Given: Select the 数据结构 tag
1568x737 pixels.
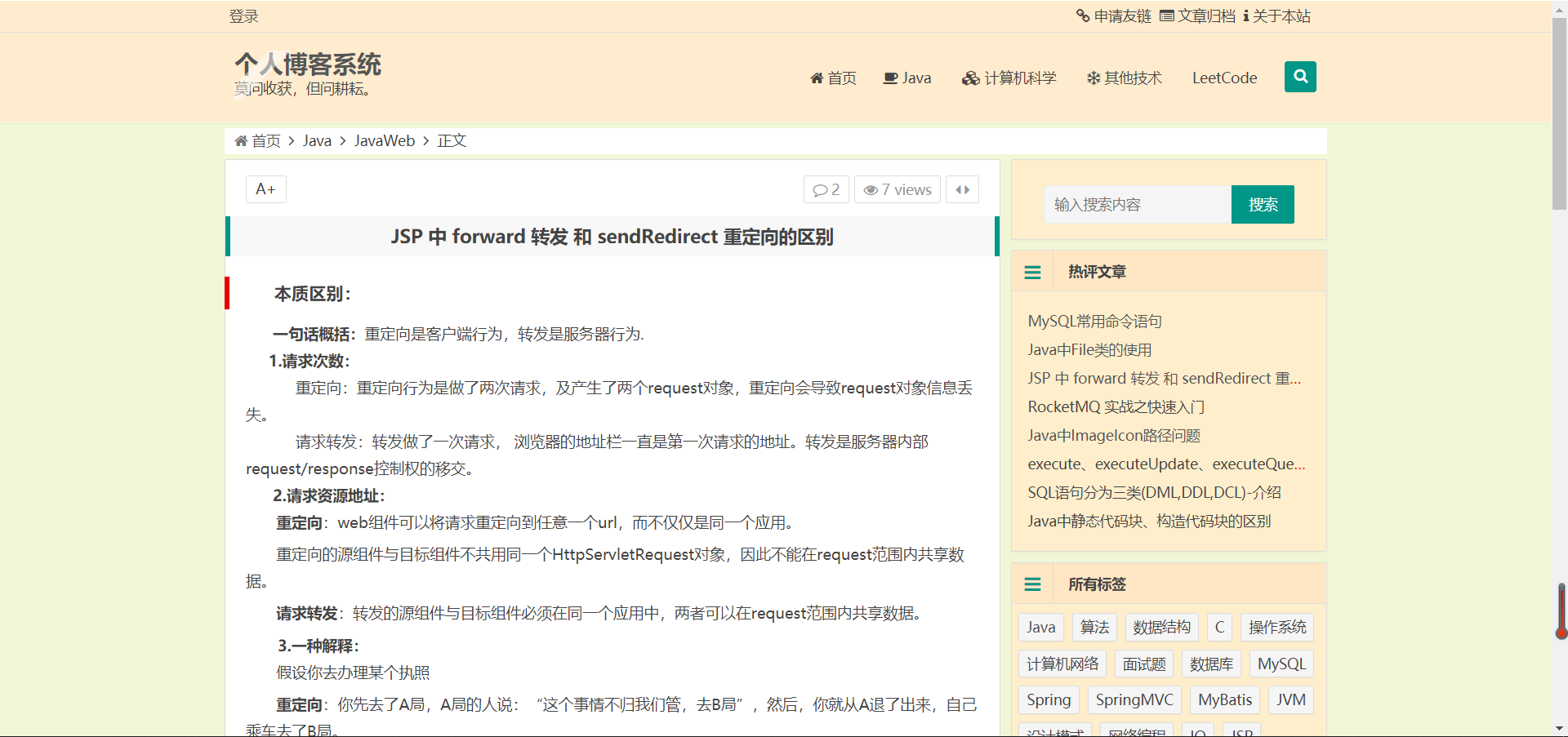Looking at the screenshot, I should click(1161, 627).
